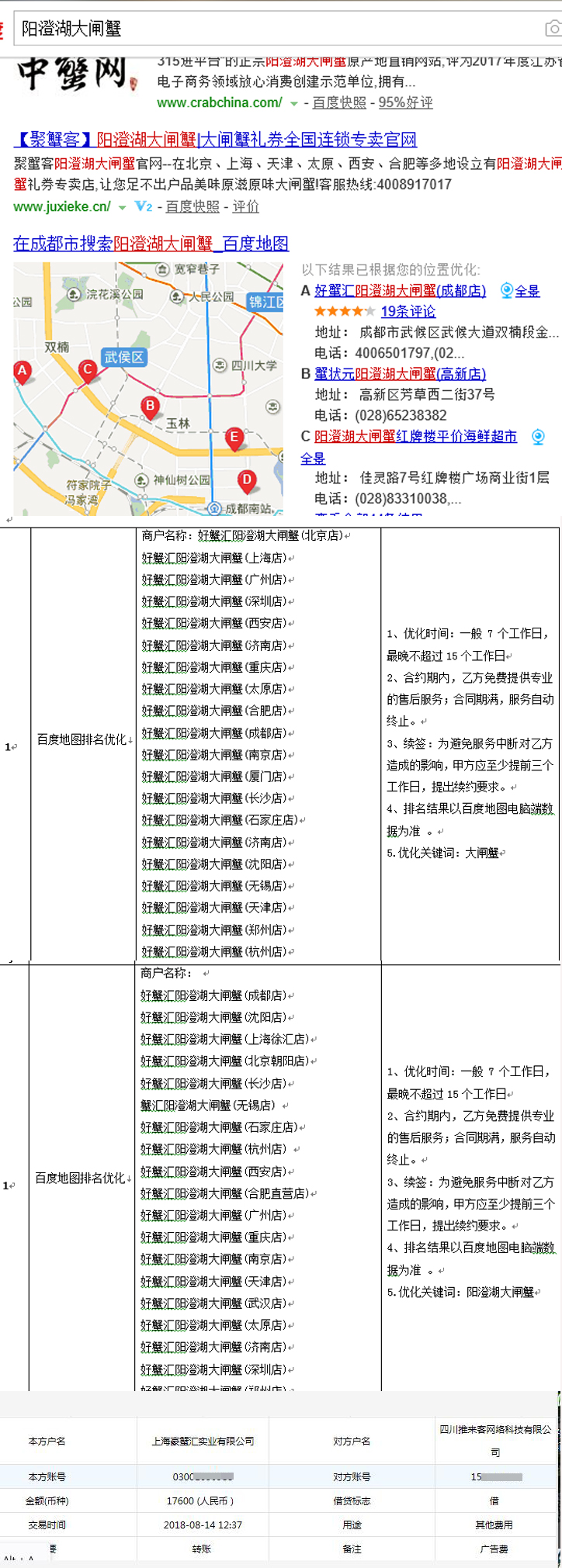Open listing A 好蟹汇阳澄湖大闸蟹(成都店) in map results

[400, 291]
